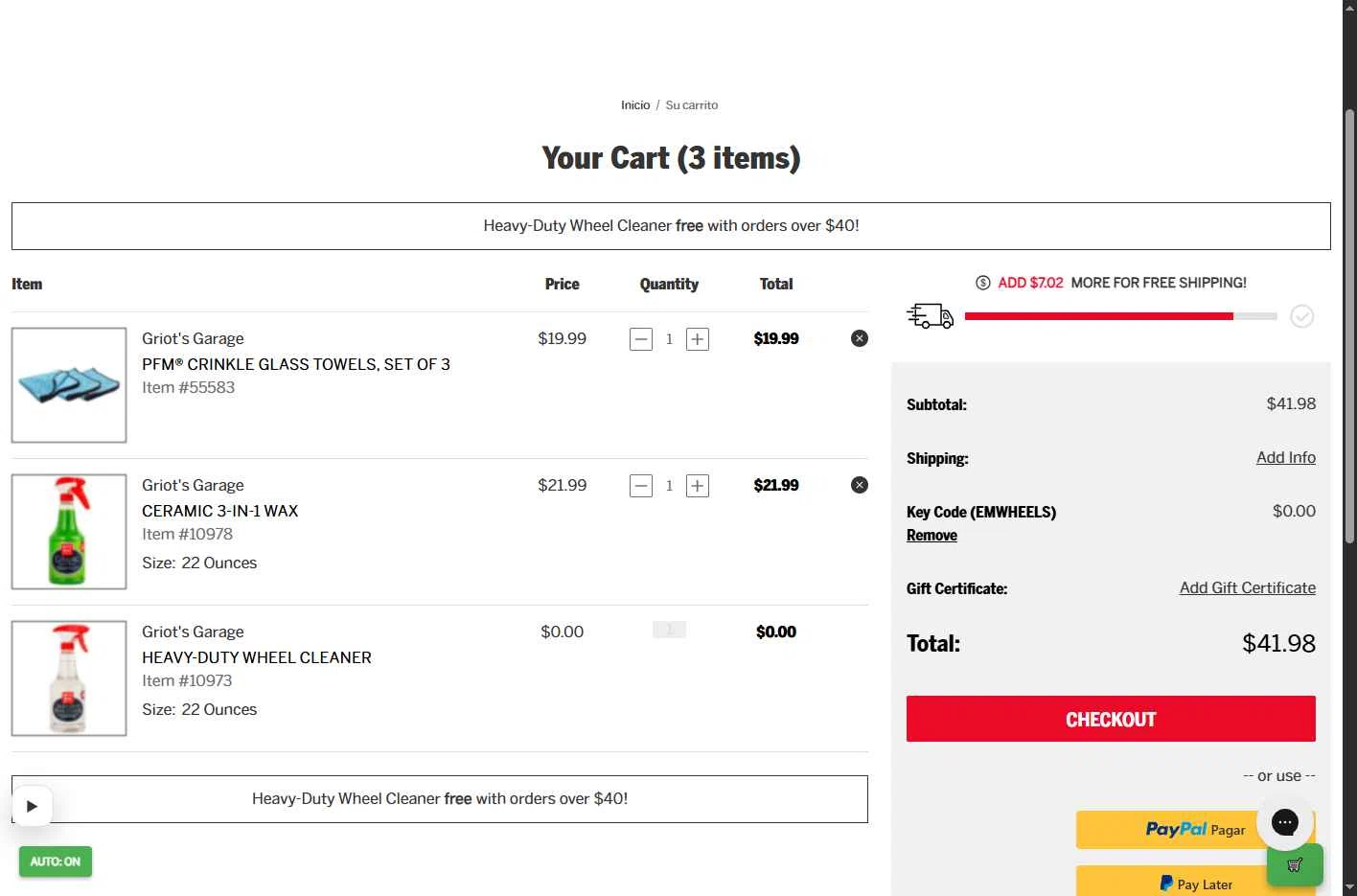Viewport: 1357px width, 896px height.
Task: Click the $21.99 unit price of Ceramic Wax
Action: [x=562, y=486]
